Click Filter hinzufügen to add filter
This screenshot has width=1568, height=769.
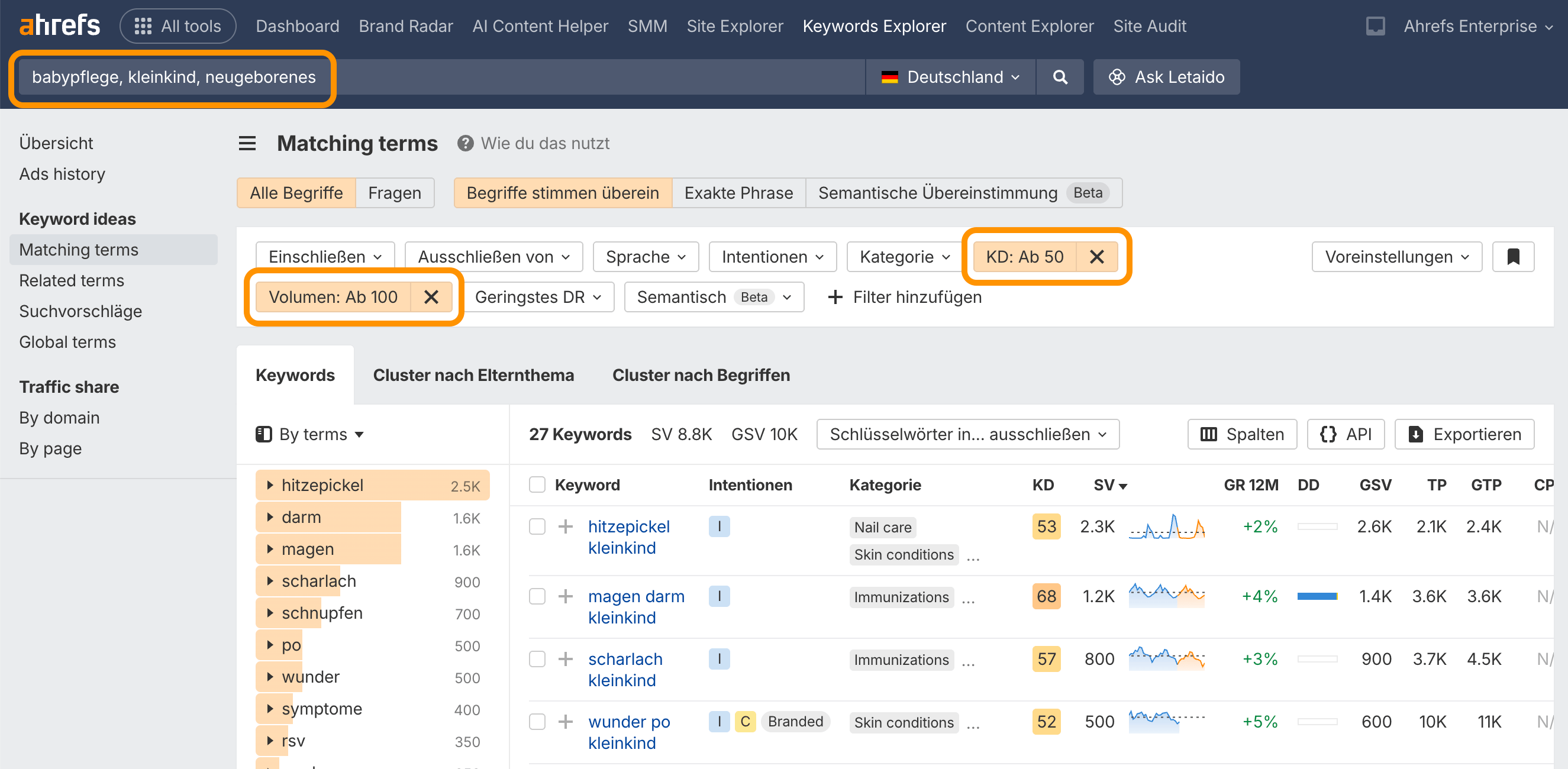pyautogui.click(x=905, y=297)
